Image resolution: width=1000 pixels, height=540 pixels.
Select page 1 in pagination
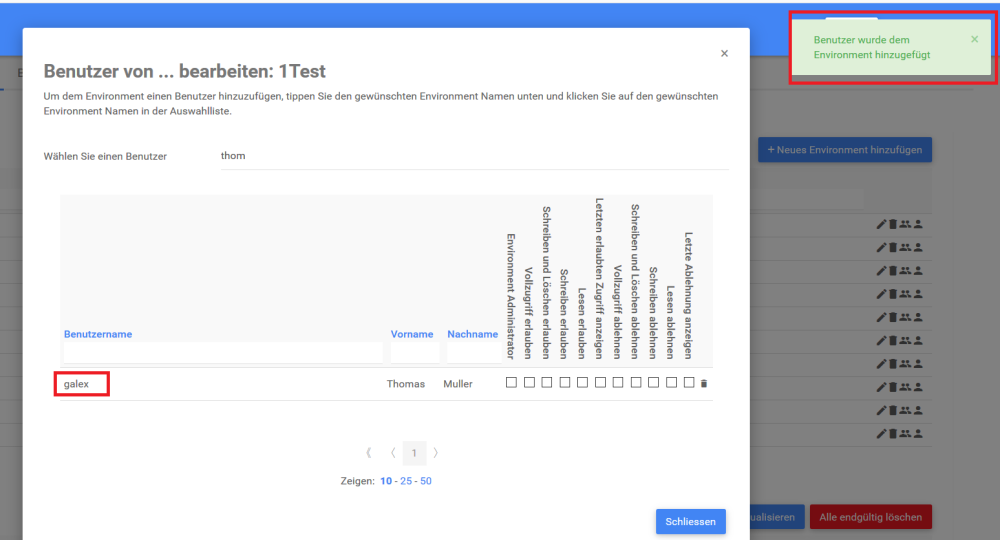[x=414, y=453]
